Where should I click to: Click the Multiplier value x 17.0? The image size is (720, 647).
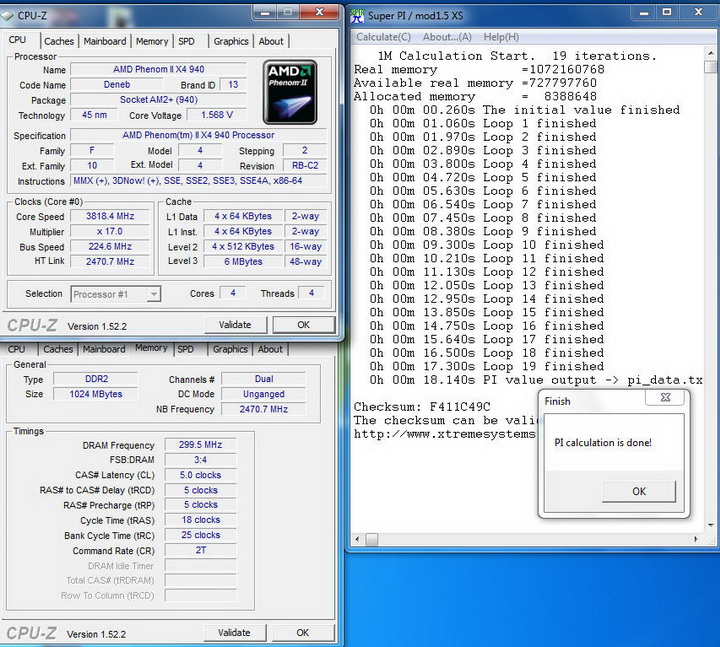click(110, 231)
